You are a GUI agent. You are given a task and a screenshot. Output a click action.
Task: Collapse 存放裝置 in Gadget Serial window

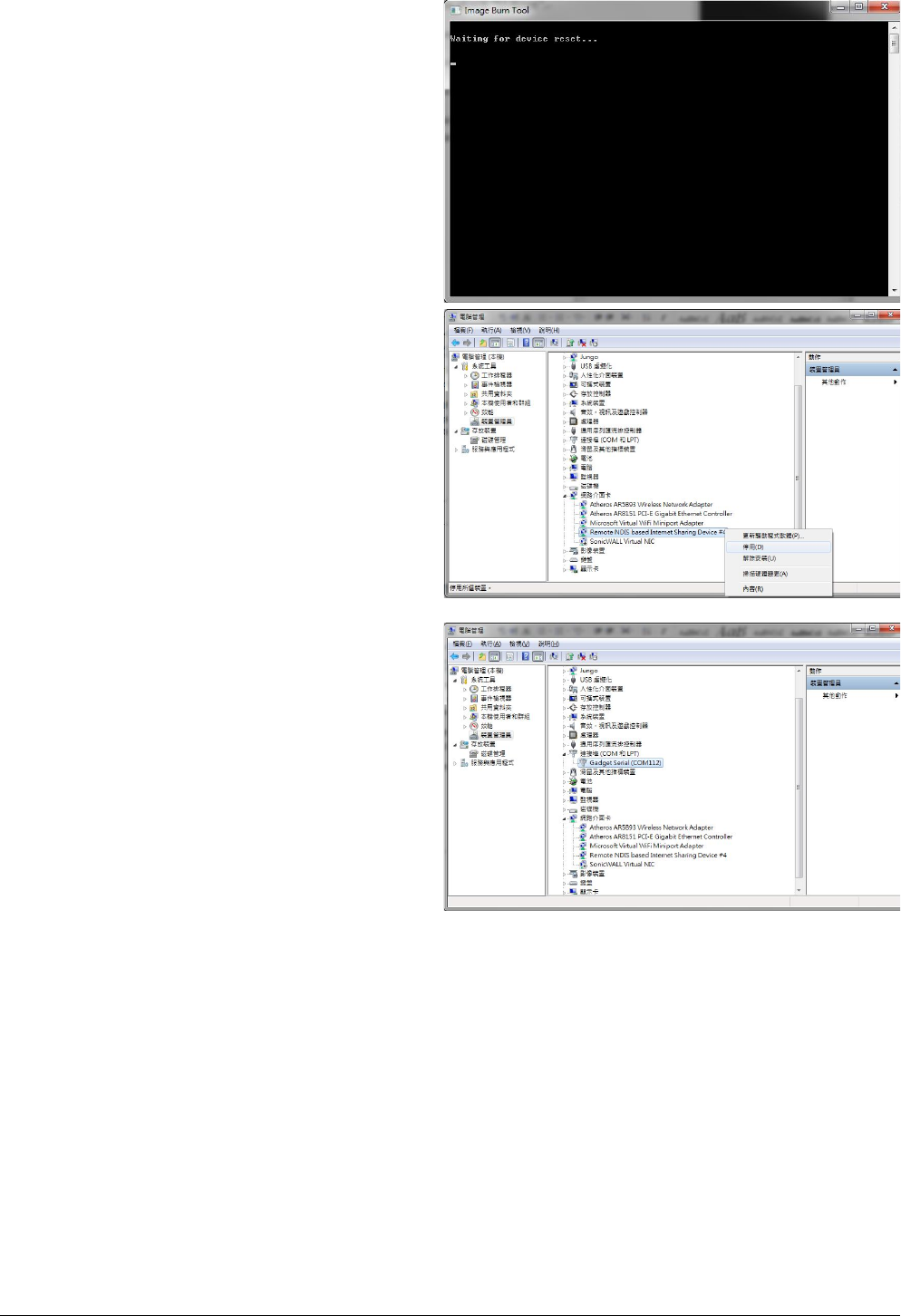(x=456, y=744)
